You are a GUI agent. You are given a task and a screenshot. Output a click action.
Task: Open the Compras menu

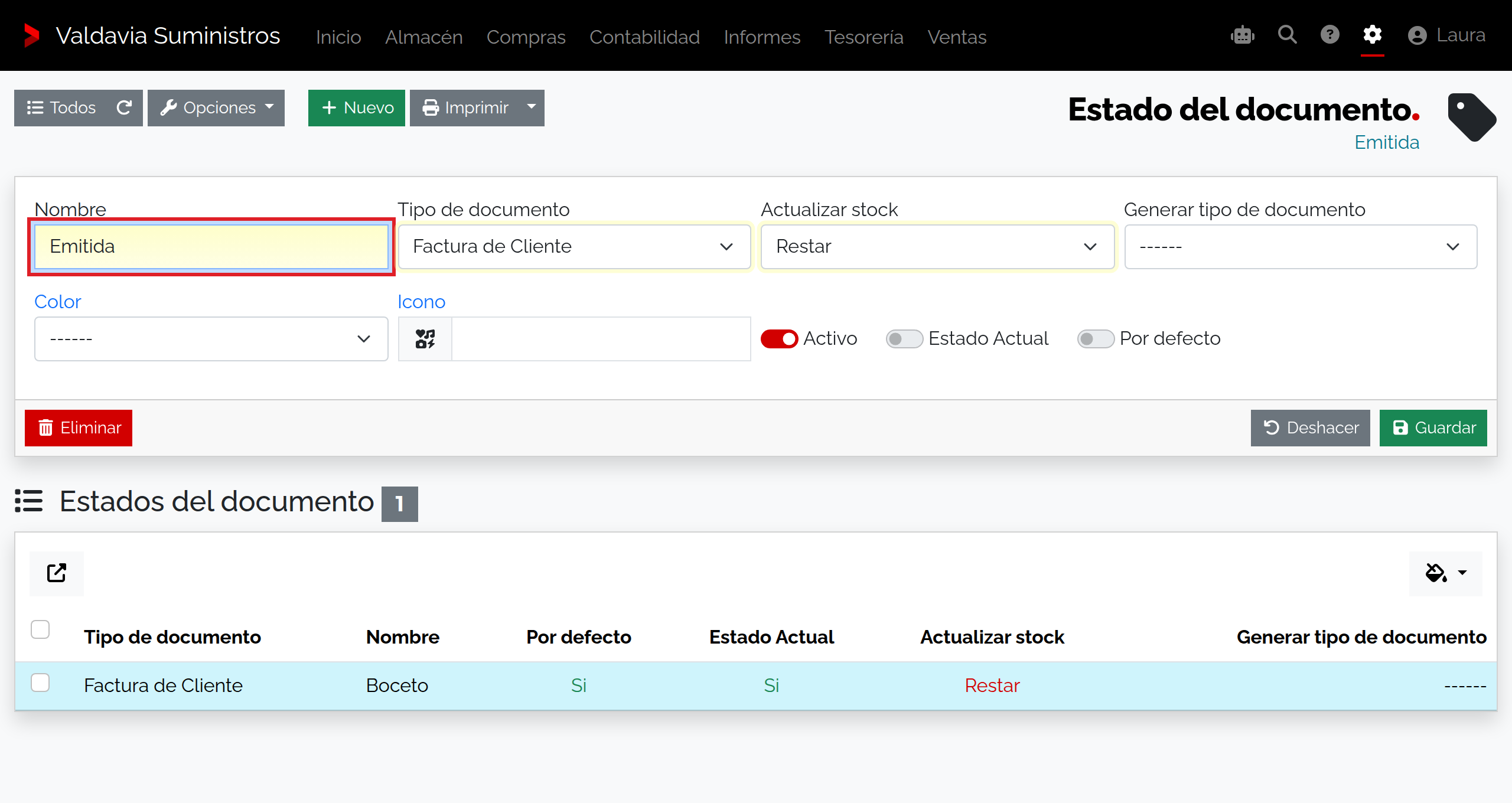pos(526,37)
